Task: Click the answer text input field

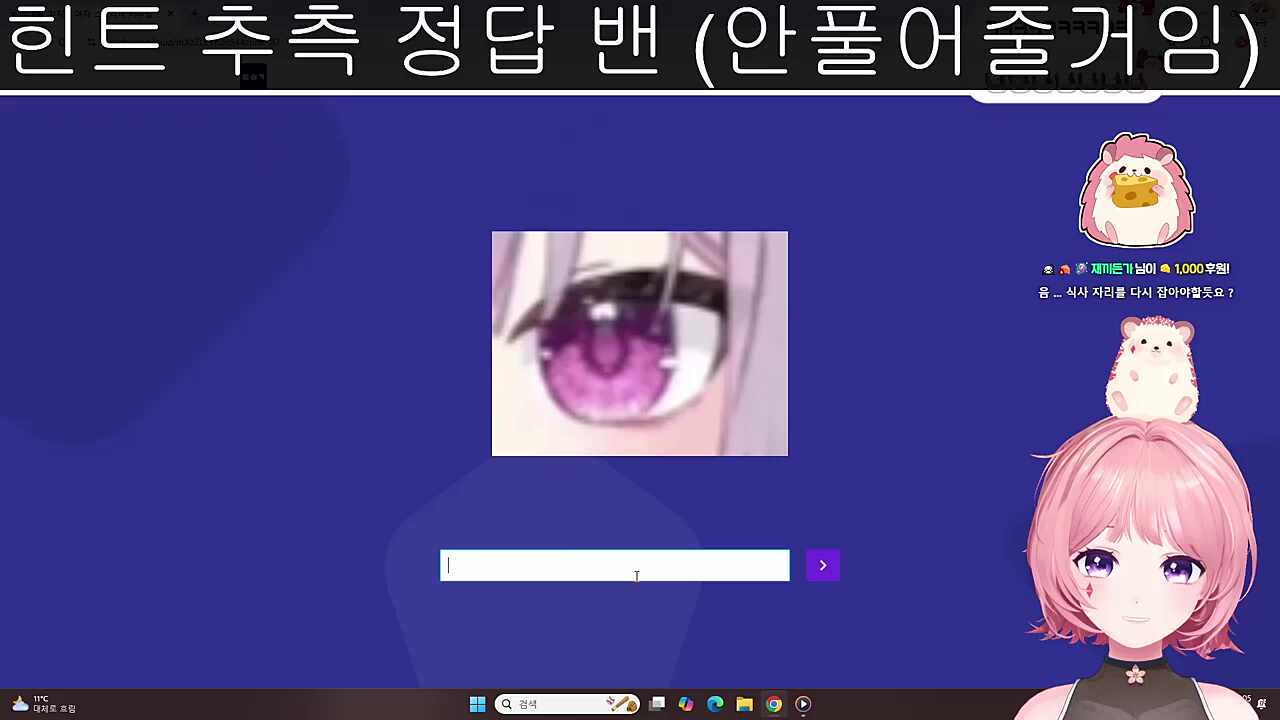Action: point(615,565)
